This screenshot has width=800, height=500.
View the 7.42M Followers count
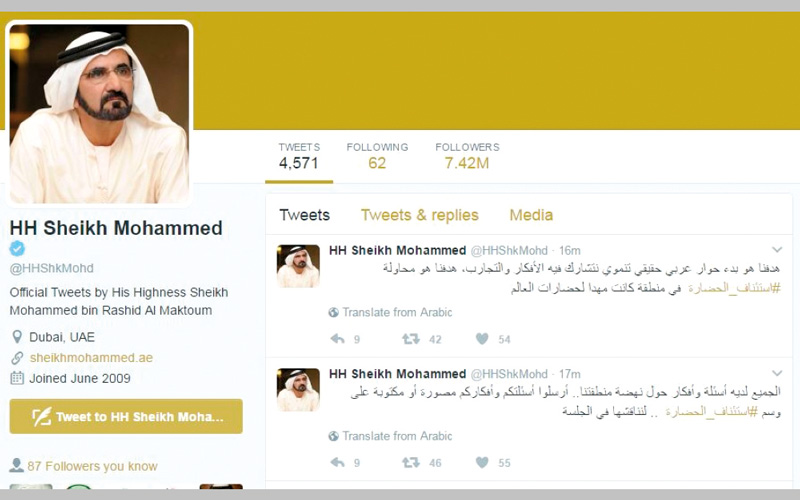pyautogui.click(x=467, y=156)
